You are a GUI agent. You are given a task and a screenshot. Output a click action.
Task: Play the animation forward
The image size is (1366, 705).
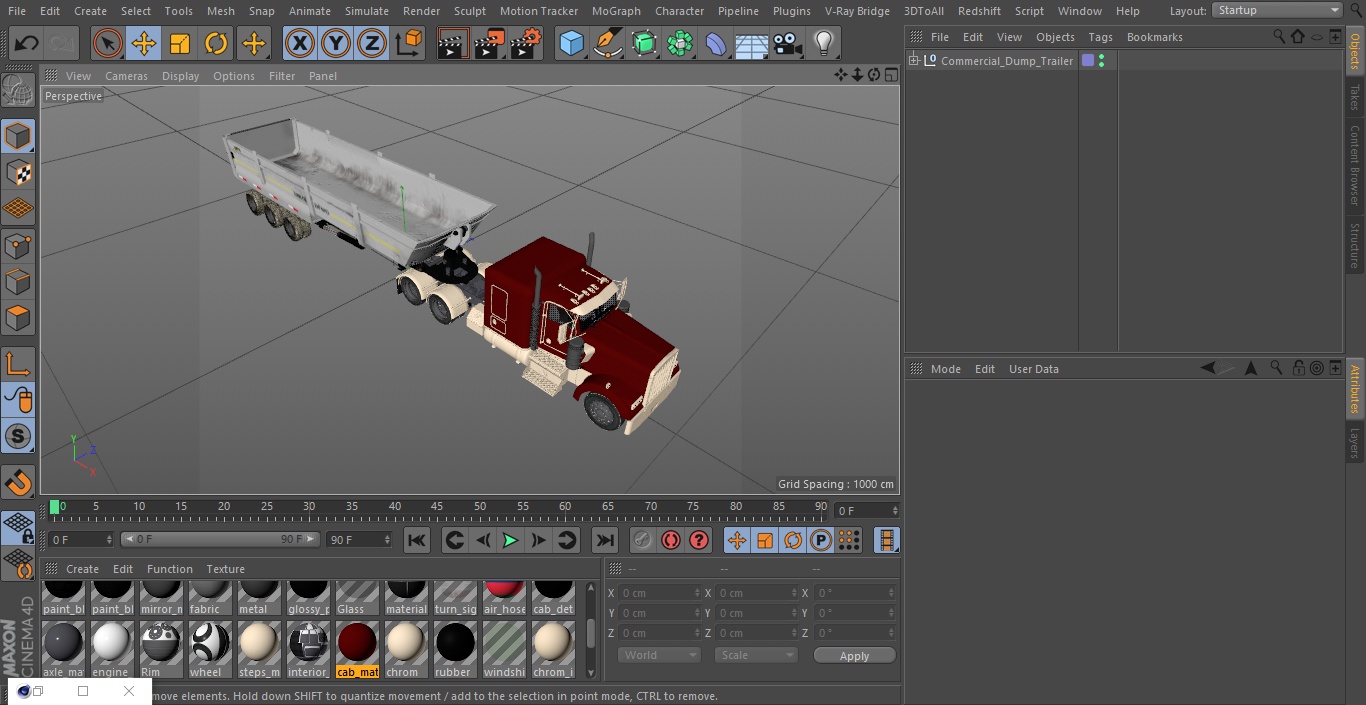(510, 540)
